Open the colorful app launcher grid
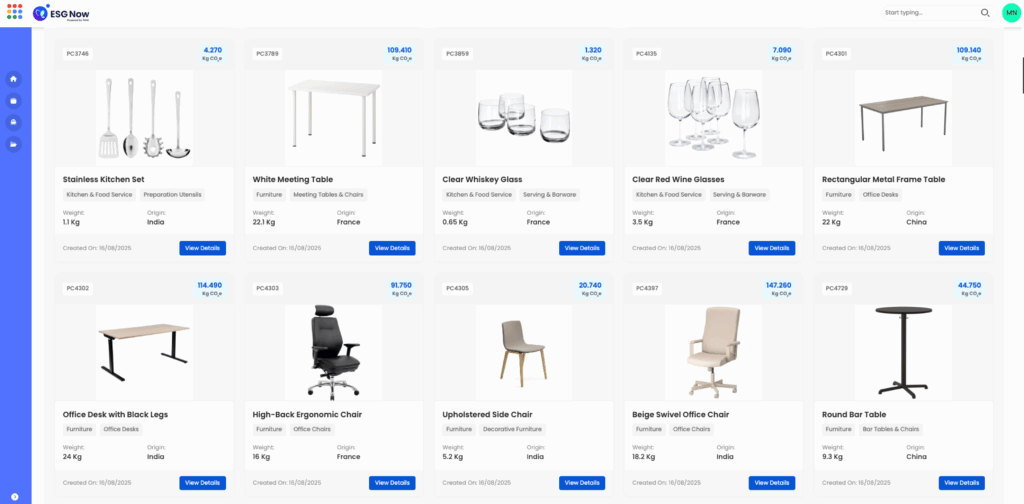Screen dimensions: 1024x504 pos(14,12)
